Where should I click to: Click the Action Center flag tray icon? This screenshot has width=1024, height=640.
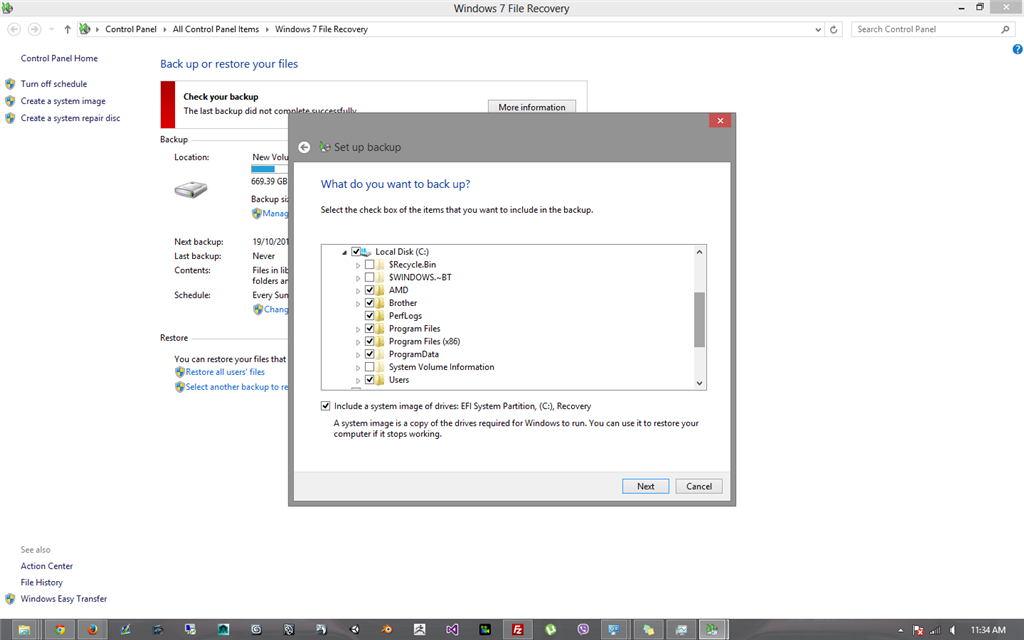tap(918, 630)
